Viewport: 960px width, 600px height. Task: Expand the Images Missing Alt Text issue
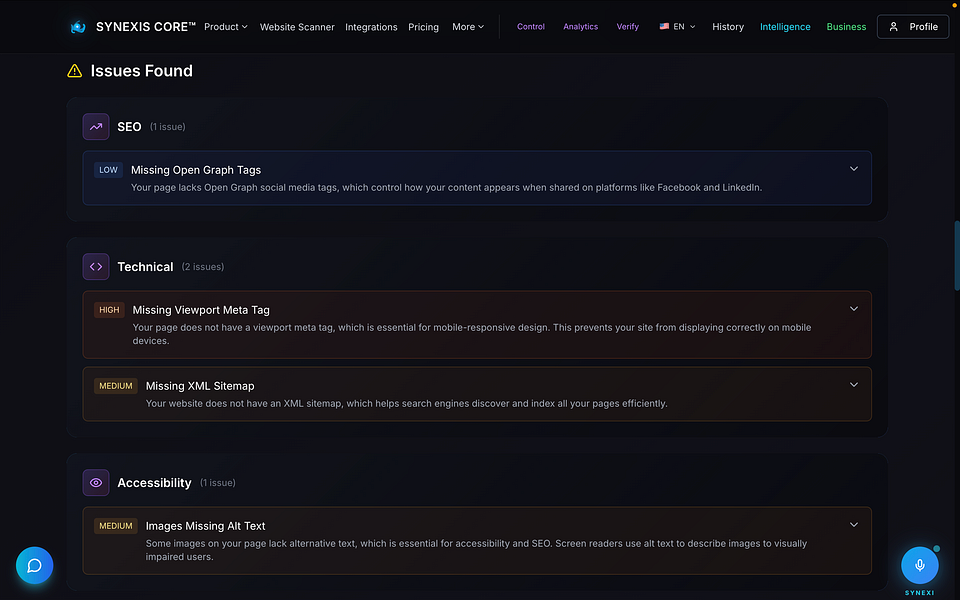point(854,525)
